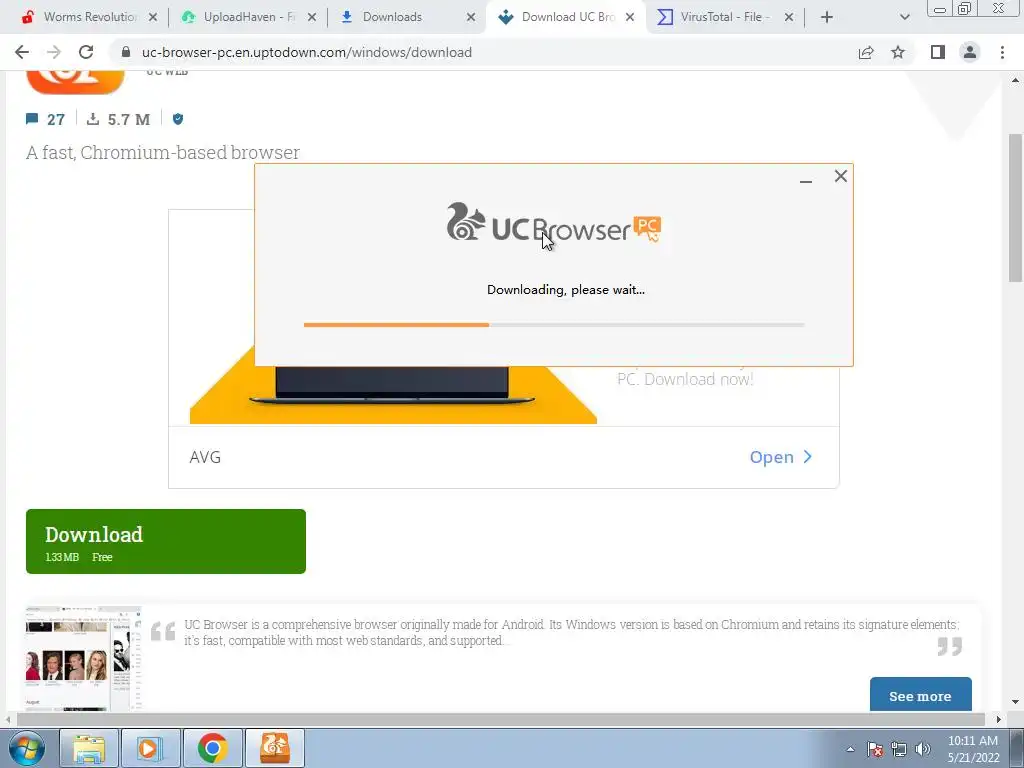Screen dimensions: 1024x768
Task: Click the page scroll up arrow
Action: point(1016,80)
